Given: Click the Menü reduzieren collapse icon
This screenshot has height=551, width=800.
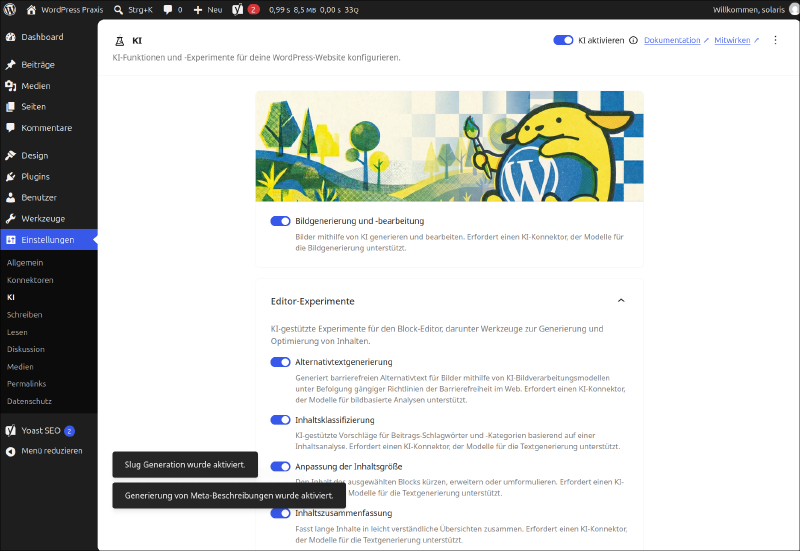Looking at the screenshot, I should click(x=11, y=451).
